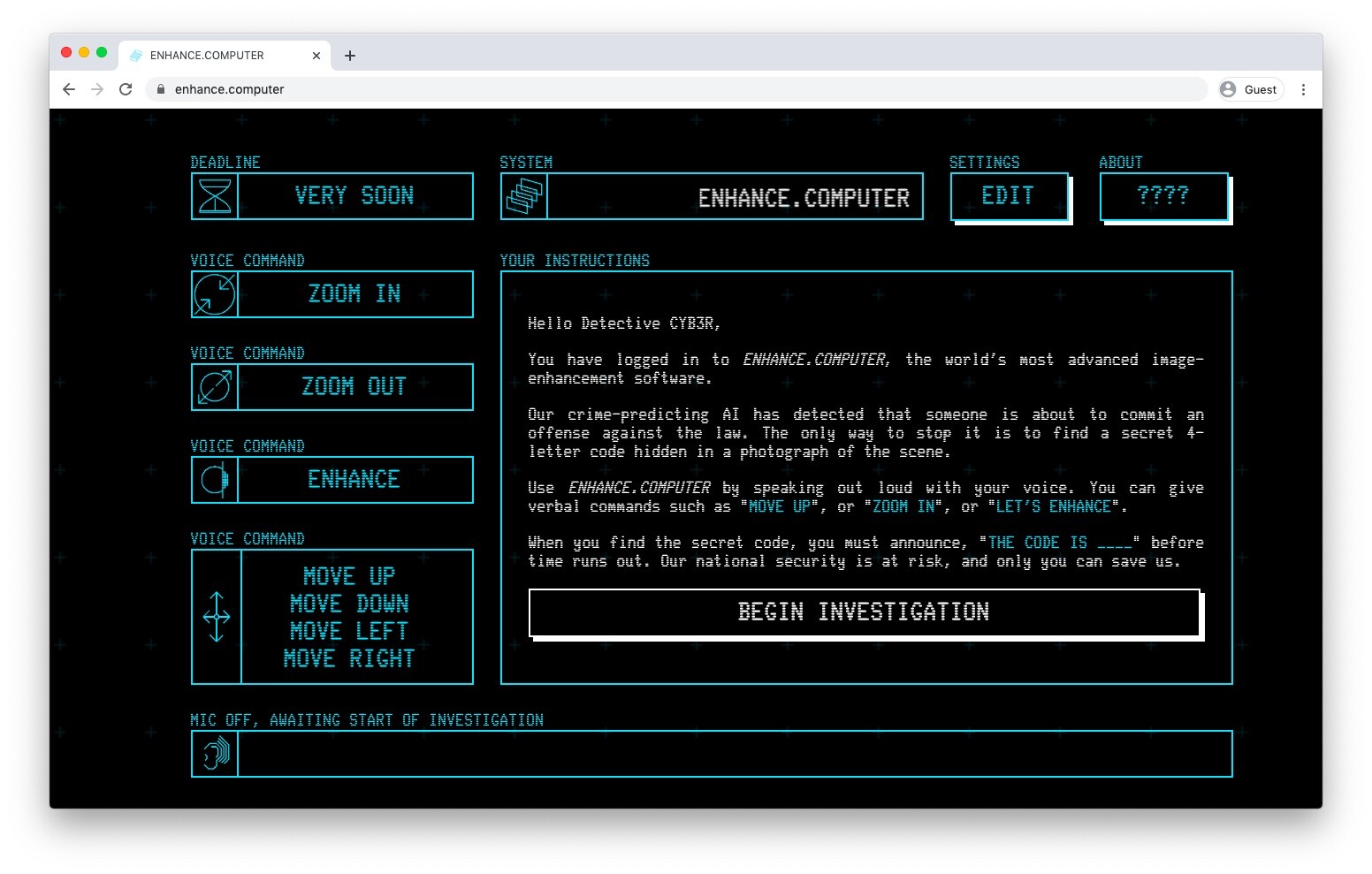Click the empty mic transcript box
Screen dimensions: 1372x874
pos(734,754)
